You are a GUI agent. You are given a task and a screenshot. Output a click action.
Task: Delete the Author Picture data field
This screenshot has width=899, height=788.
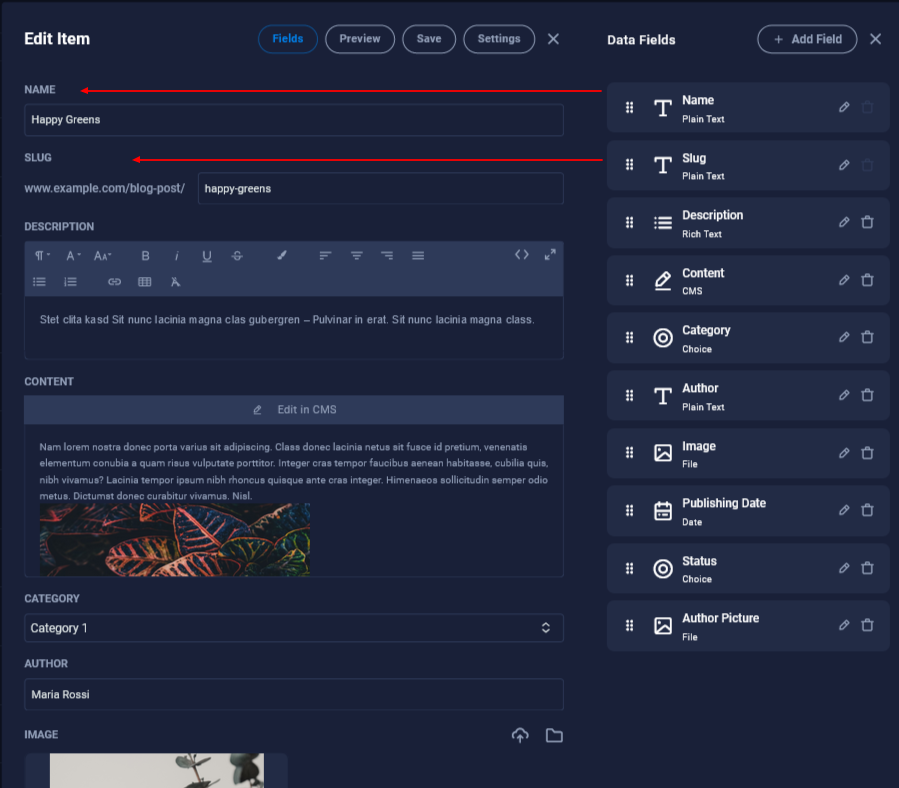tap(867, 625)
